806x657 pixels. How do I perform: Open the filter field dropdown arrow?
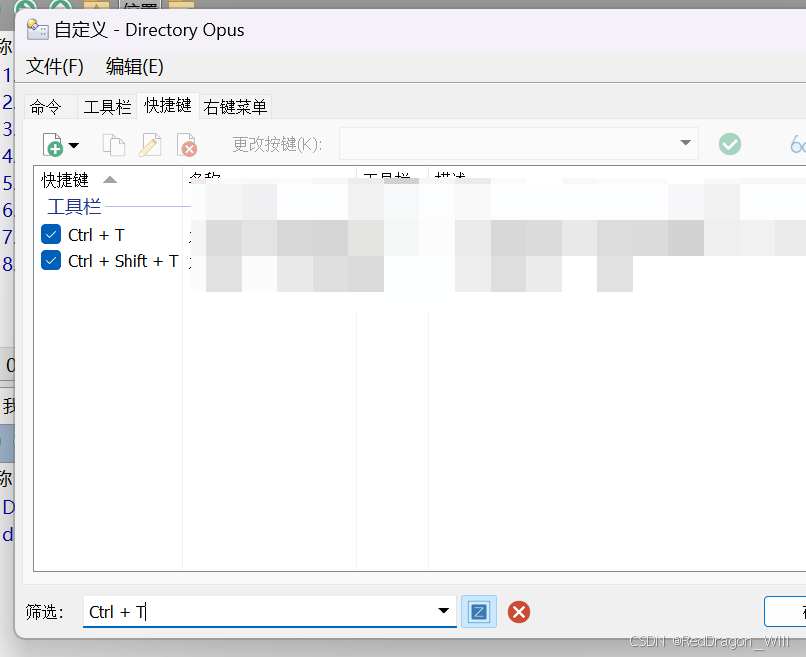click(x=444, y=611)
